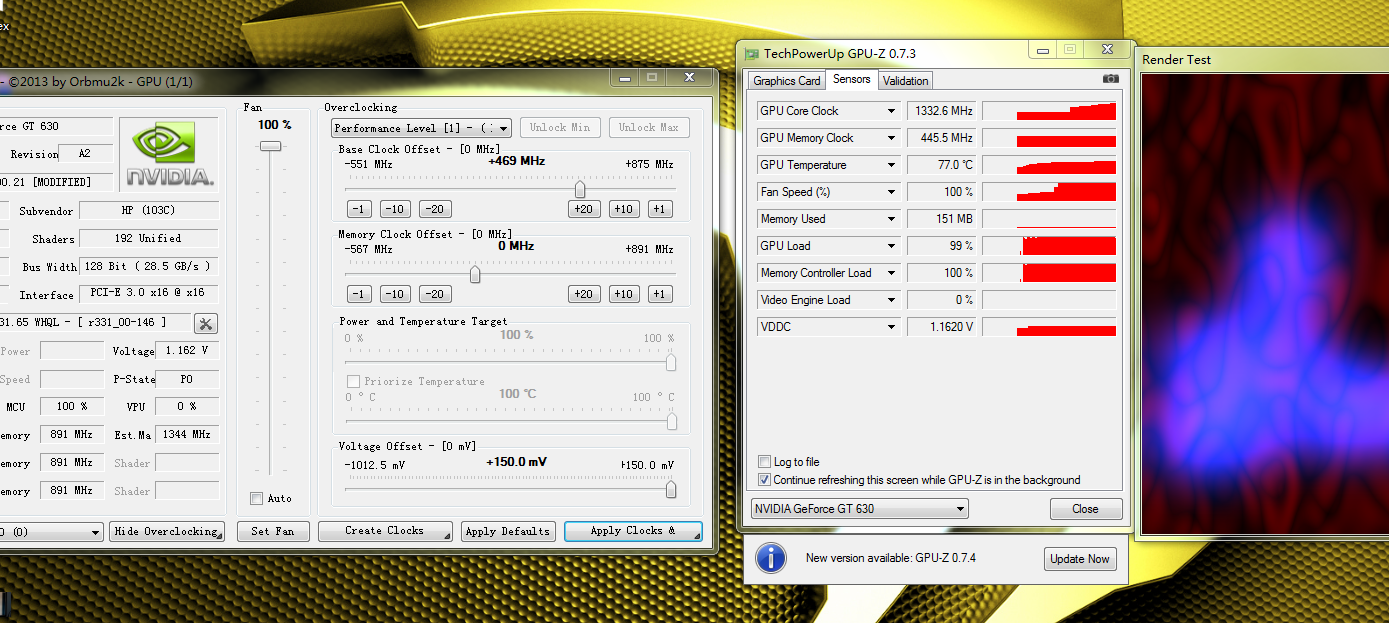Click the Set Fan button
The width and height of the screenshot is (1389, 623).
pyautogui.click(x=273, y=531)
